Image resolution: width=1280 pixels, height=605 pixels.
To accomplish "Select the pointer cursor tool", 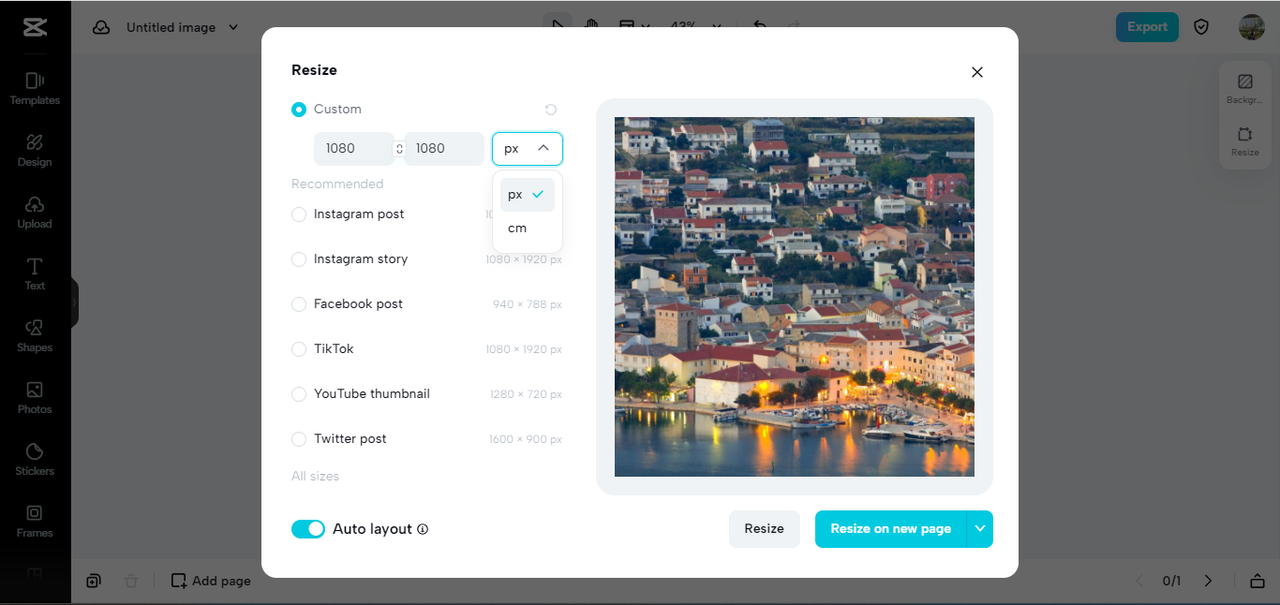I will tap(558, 26).
